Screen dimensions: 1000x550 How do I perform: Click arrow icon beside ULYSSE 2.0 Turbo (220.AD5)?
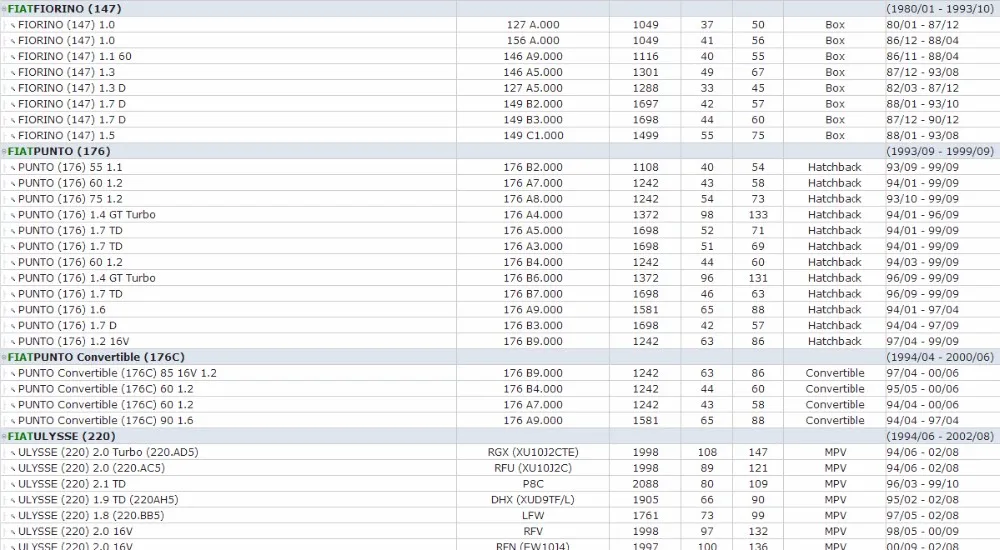(13, 453)
